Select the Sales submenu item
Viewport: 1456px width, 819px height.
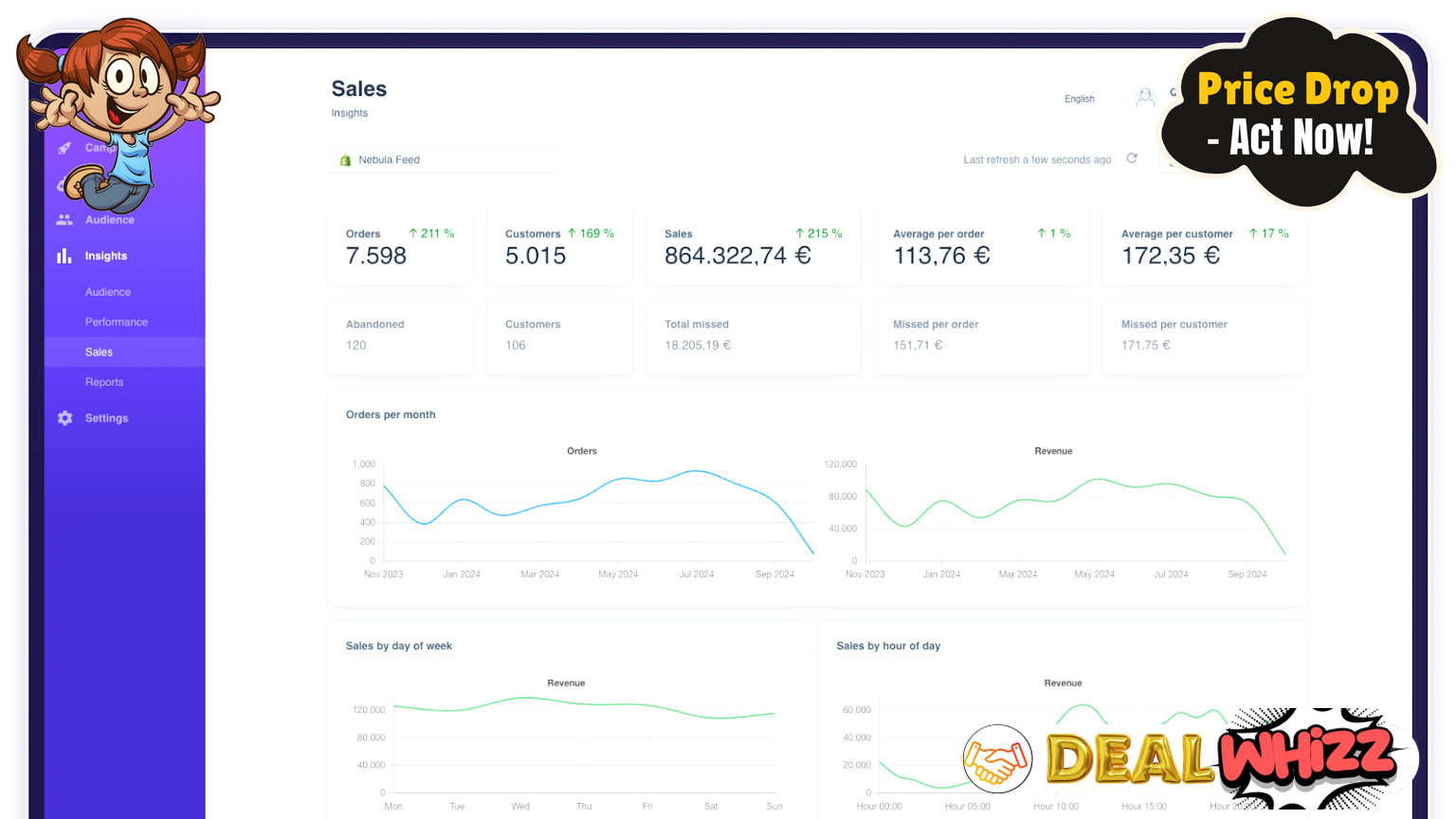124,352
